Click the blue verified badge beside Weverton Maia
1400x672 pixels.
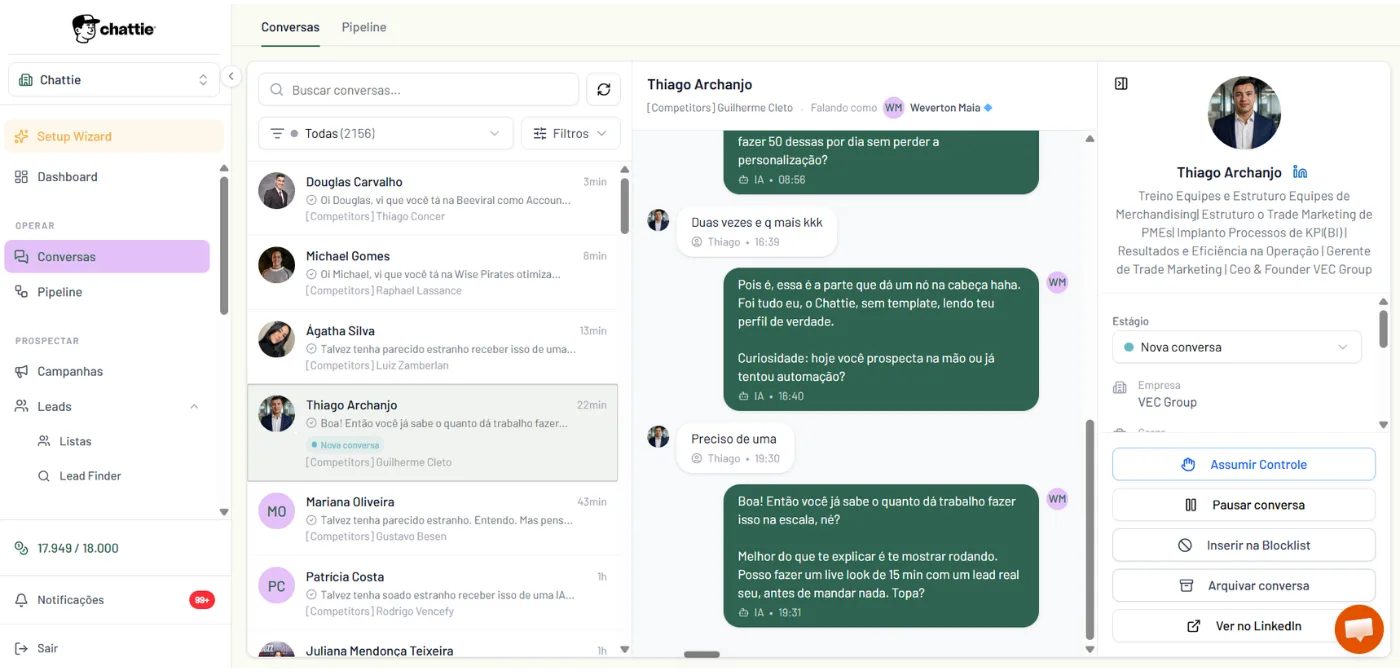pos(988,108)
